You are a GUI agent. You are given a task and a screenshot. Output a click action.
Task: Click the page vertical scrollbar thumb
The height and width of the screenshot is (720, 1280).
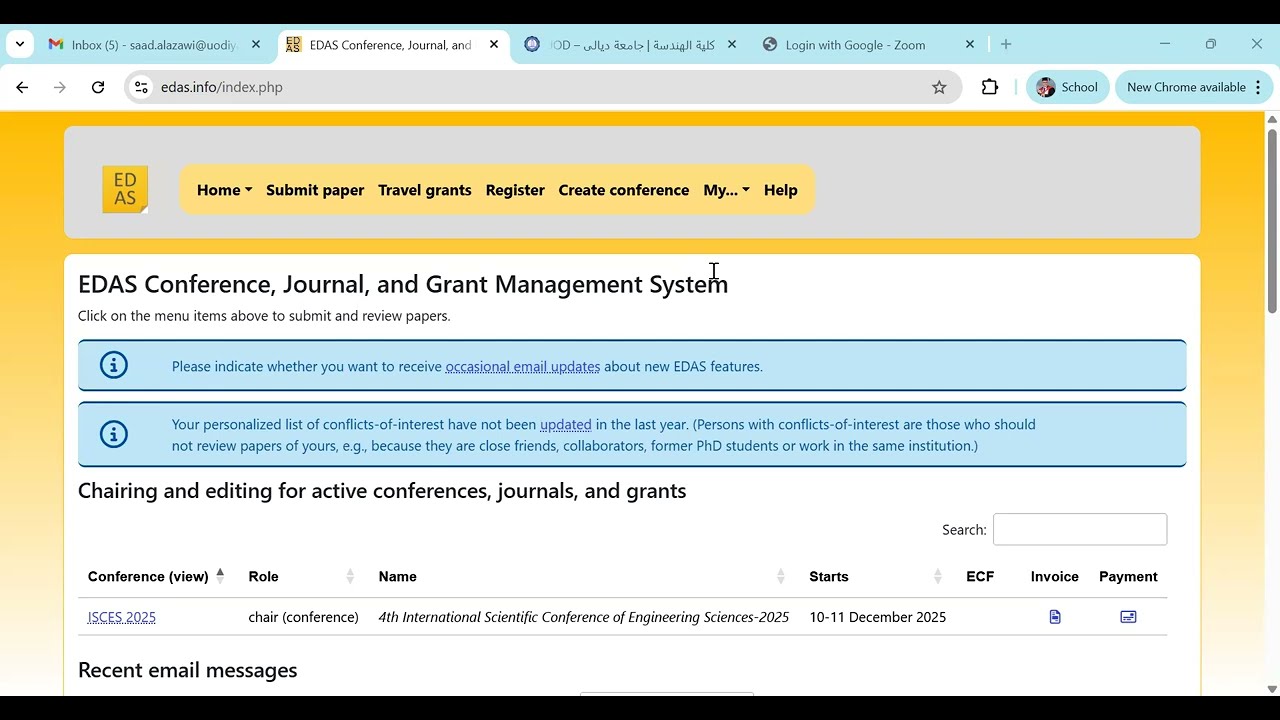pos(1272,220)
